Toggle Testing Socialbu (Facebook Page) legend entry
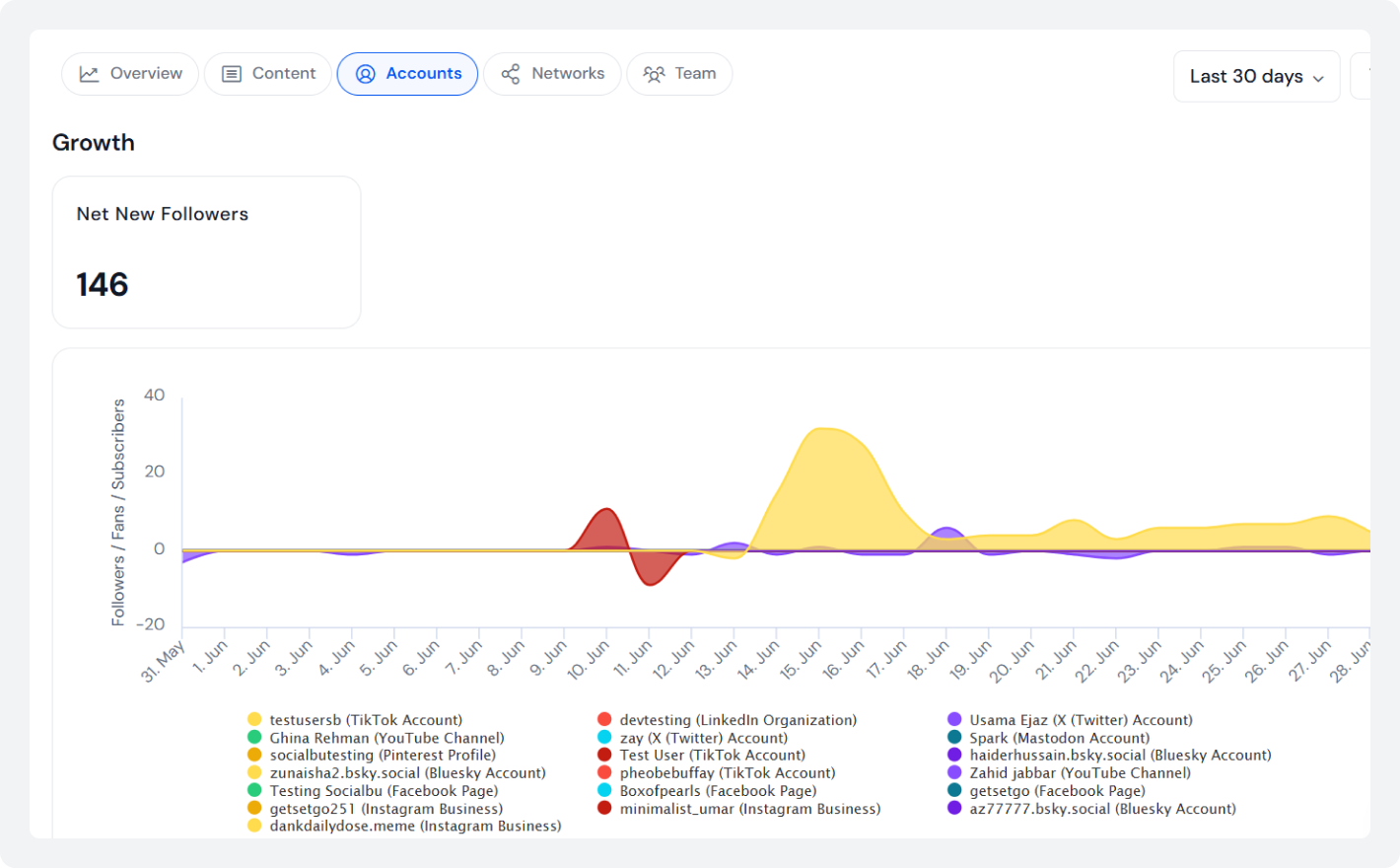This screenshot has height=868, width=1400. (373, 791)
